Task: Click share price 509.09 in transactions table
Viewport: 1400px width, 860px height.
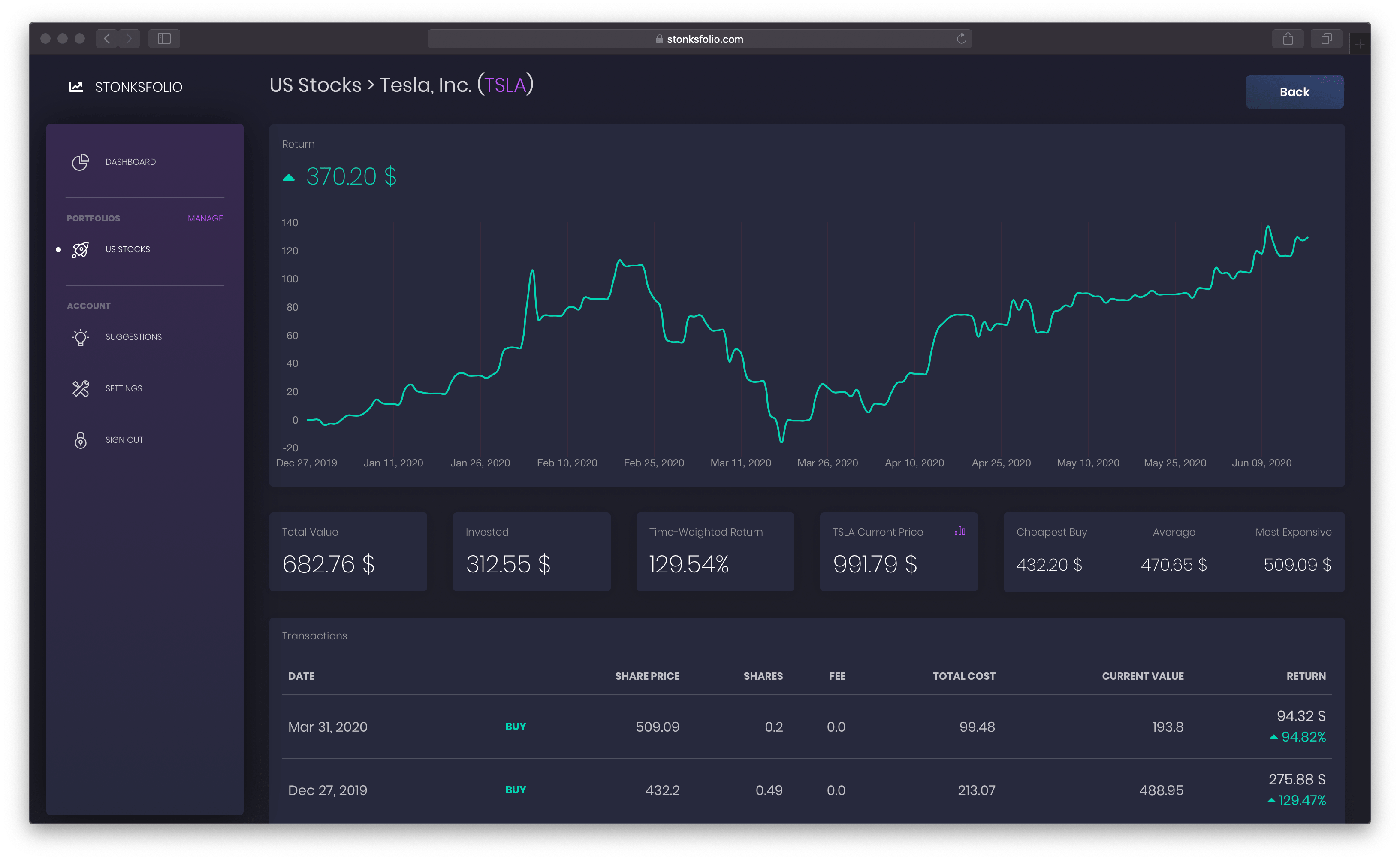Action: [x=658, y=727]
